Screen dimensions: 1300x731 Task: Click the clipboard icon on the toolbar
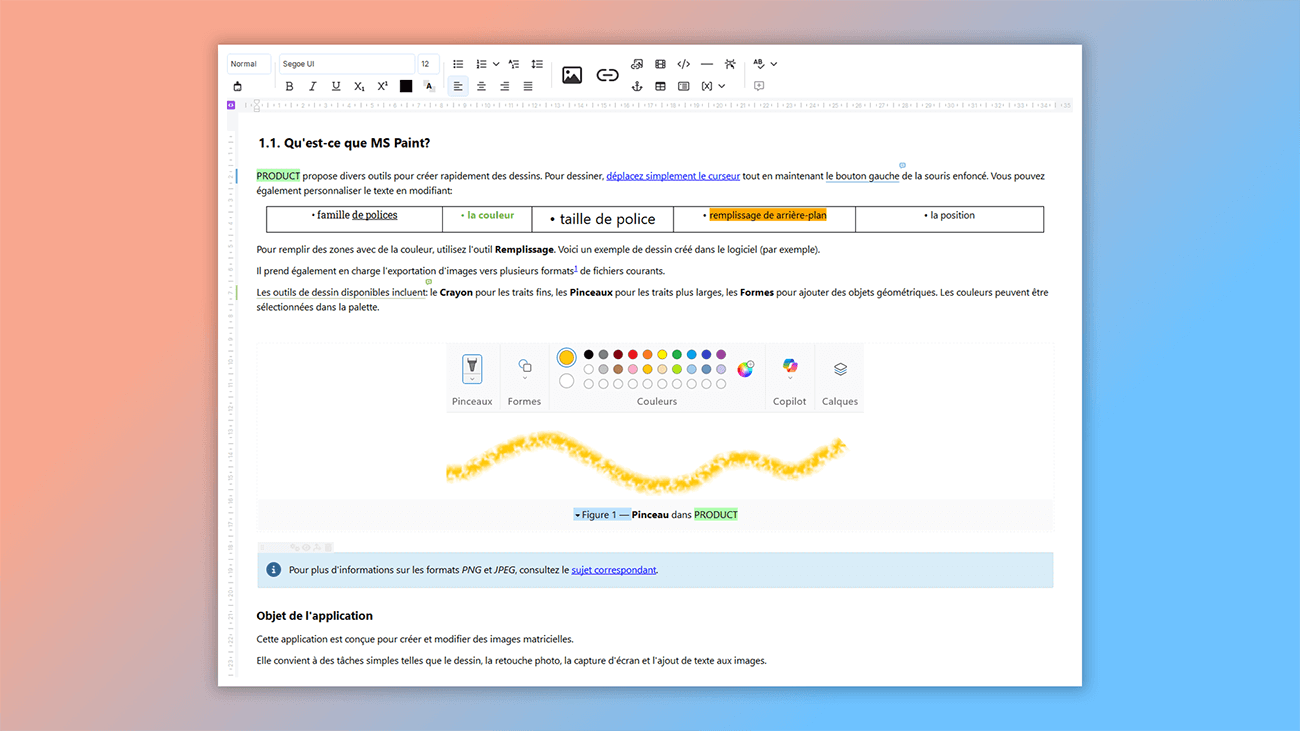237,86
